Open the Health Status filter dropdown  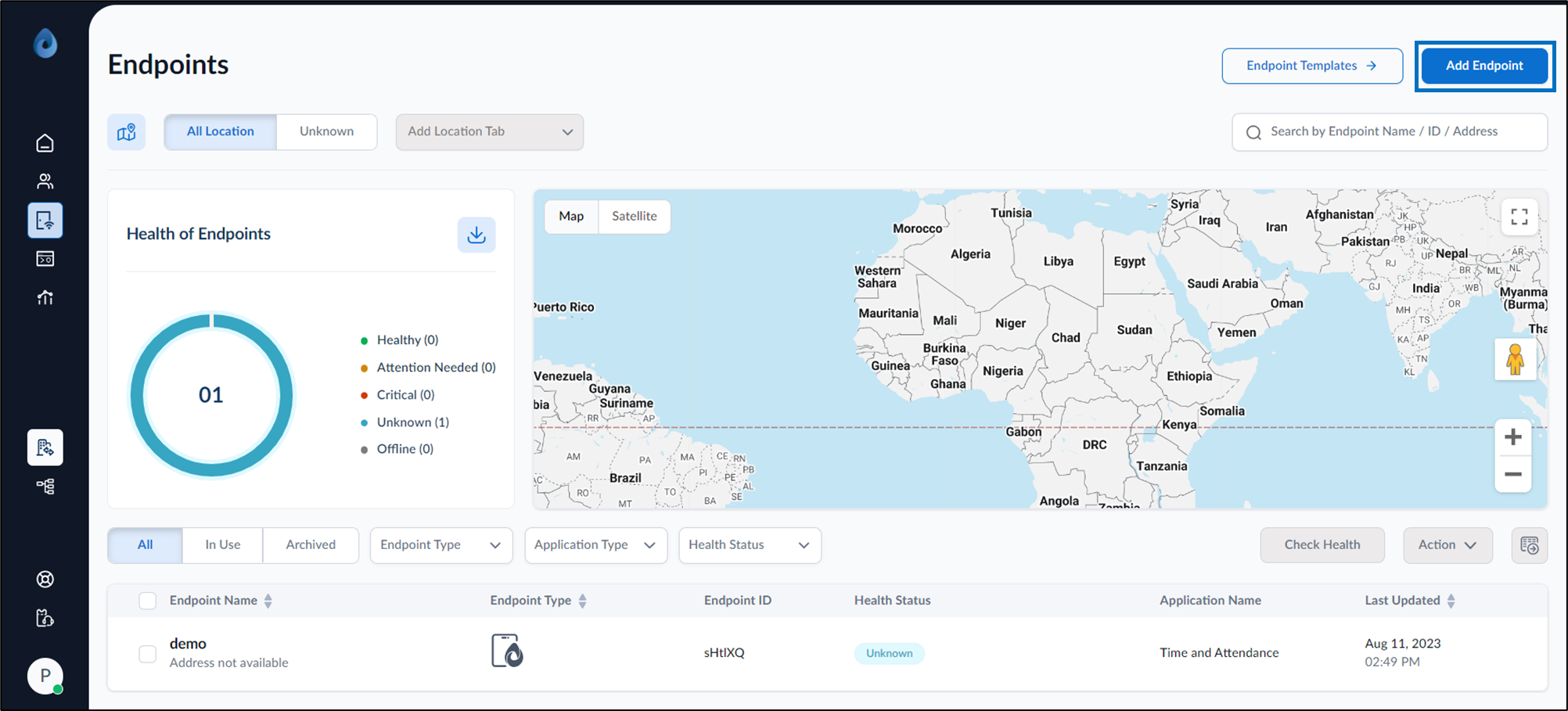coord(750,545)
